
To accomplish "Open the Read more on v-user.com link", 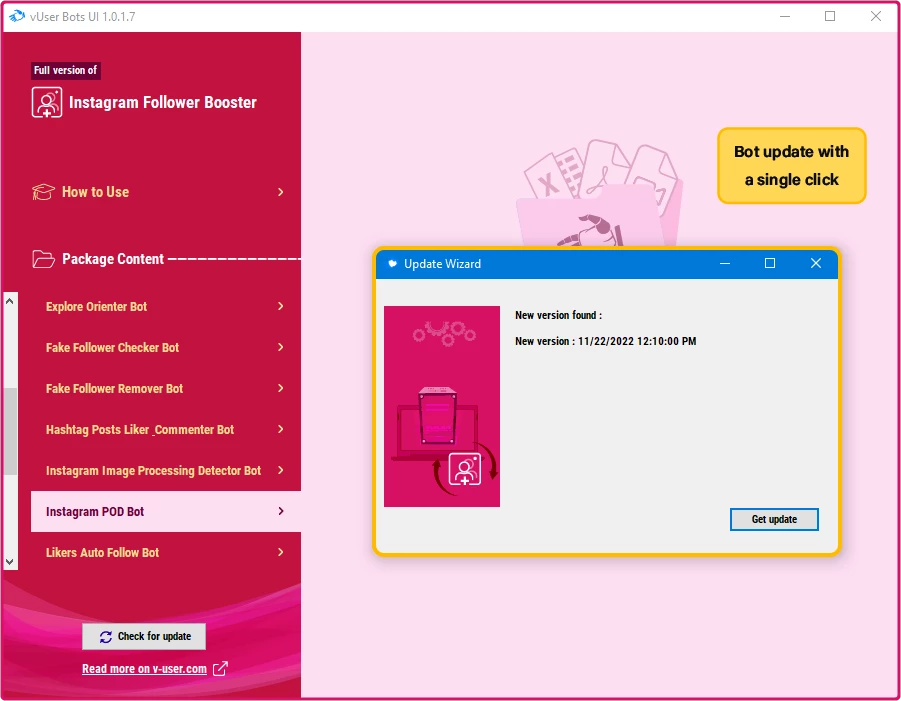I will pos(144,669).
